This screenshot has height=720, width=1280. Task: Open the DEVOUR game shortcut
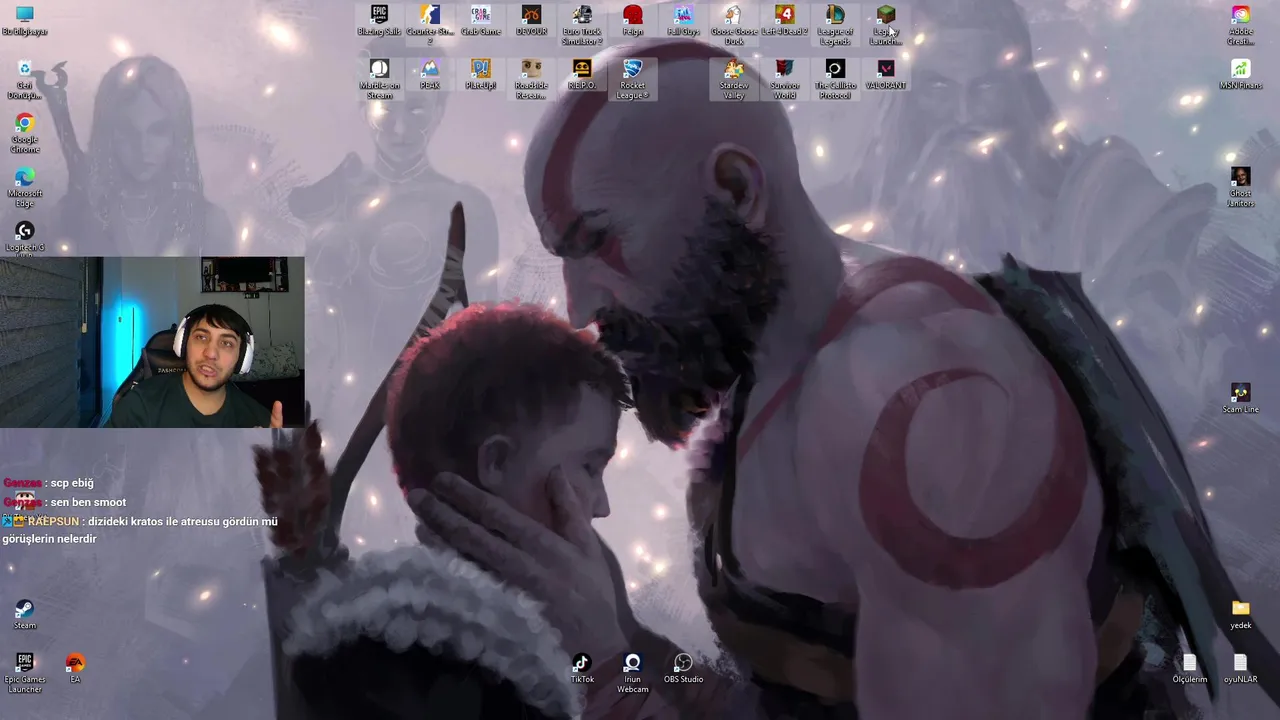[x=531, y=21]
